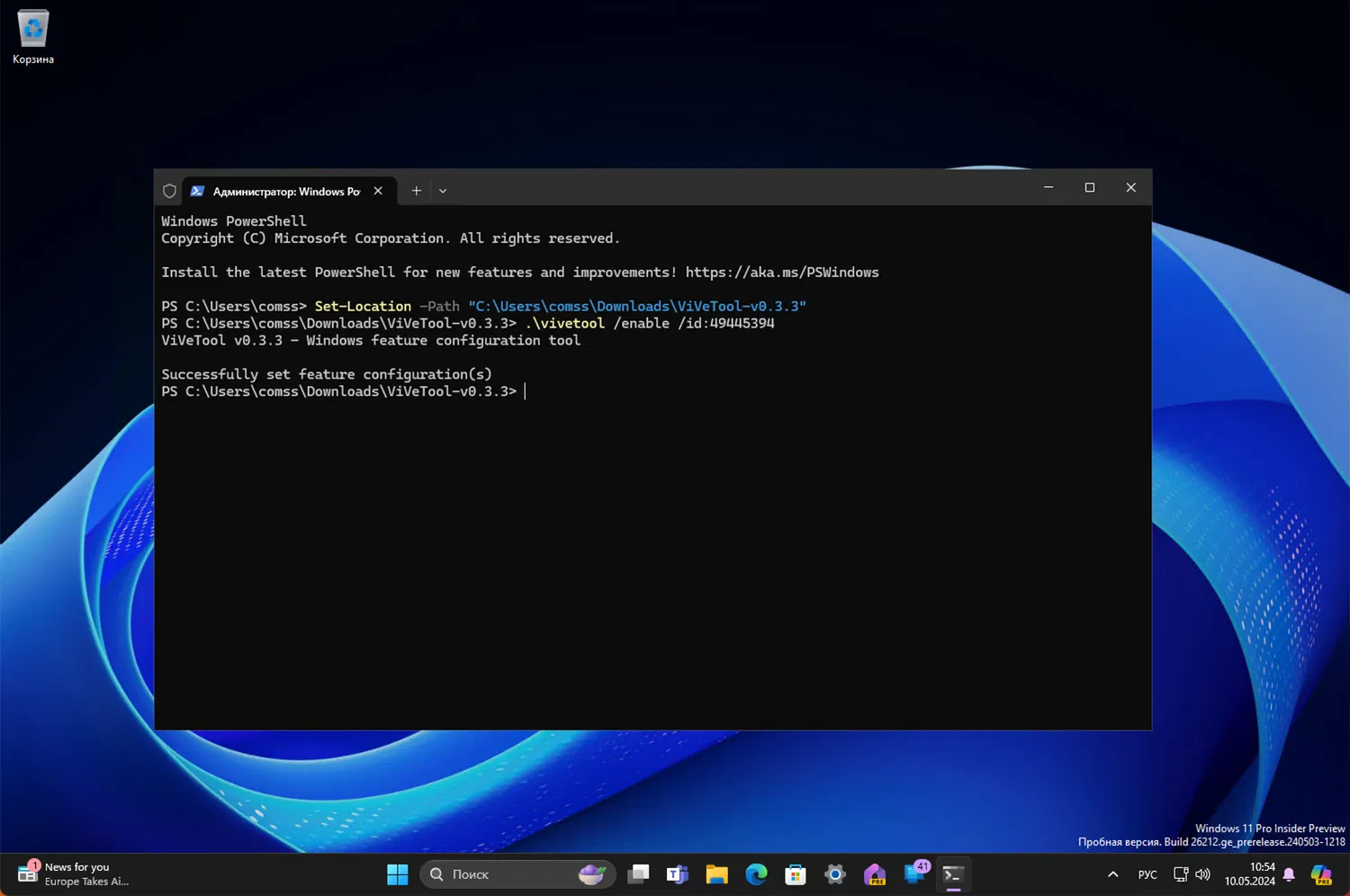
Task: Launch Microsoft Edge browser
Action: click(x=756, y=874)
